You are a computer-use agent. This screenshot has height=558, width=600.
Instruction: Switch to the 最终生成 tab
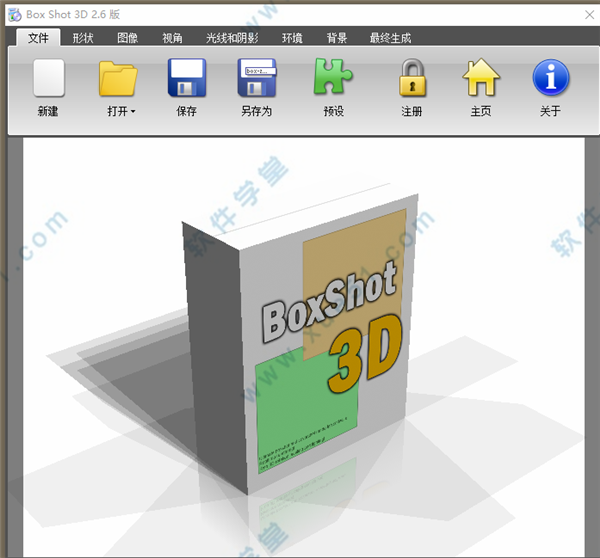coord(390,38)
